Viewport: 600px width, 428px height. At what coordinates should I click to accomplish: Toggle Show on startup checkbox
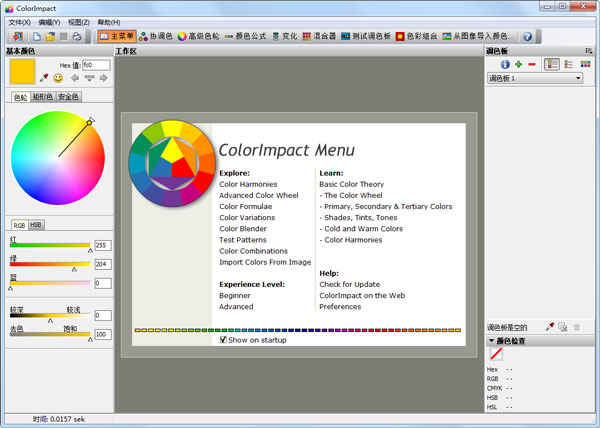[223, 340]
